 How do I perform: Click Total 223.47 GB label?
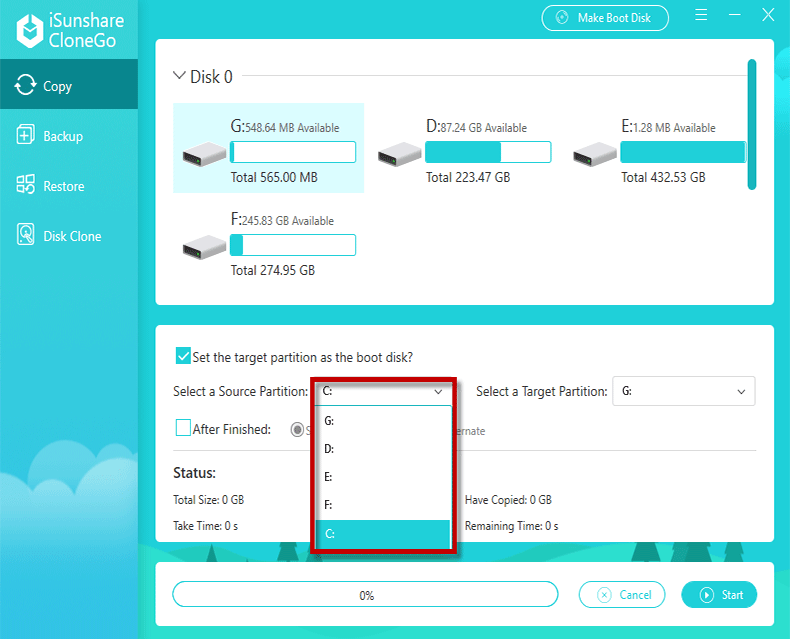[468, 177]
